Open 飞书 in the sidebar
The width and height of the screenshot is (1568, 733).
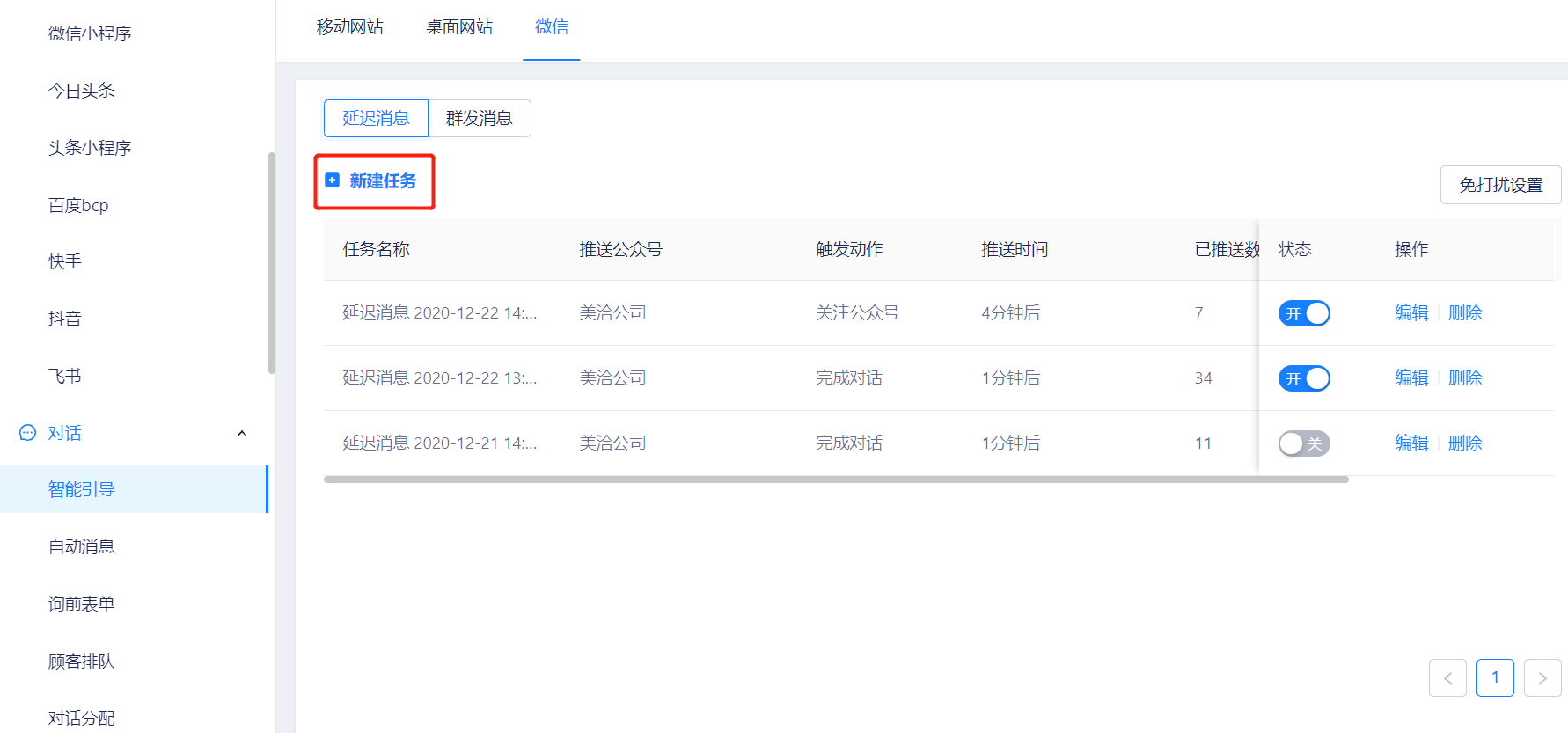click(x=64, y=376)
